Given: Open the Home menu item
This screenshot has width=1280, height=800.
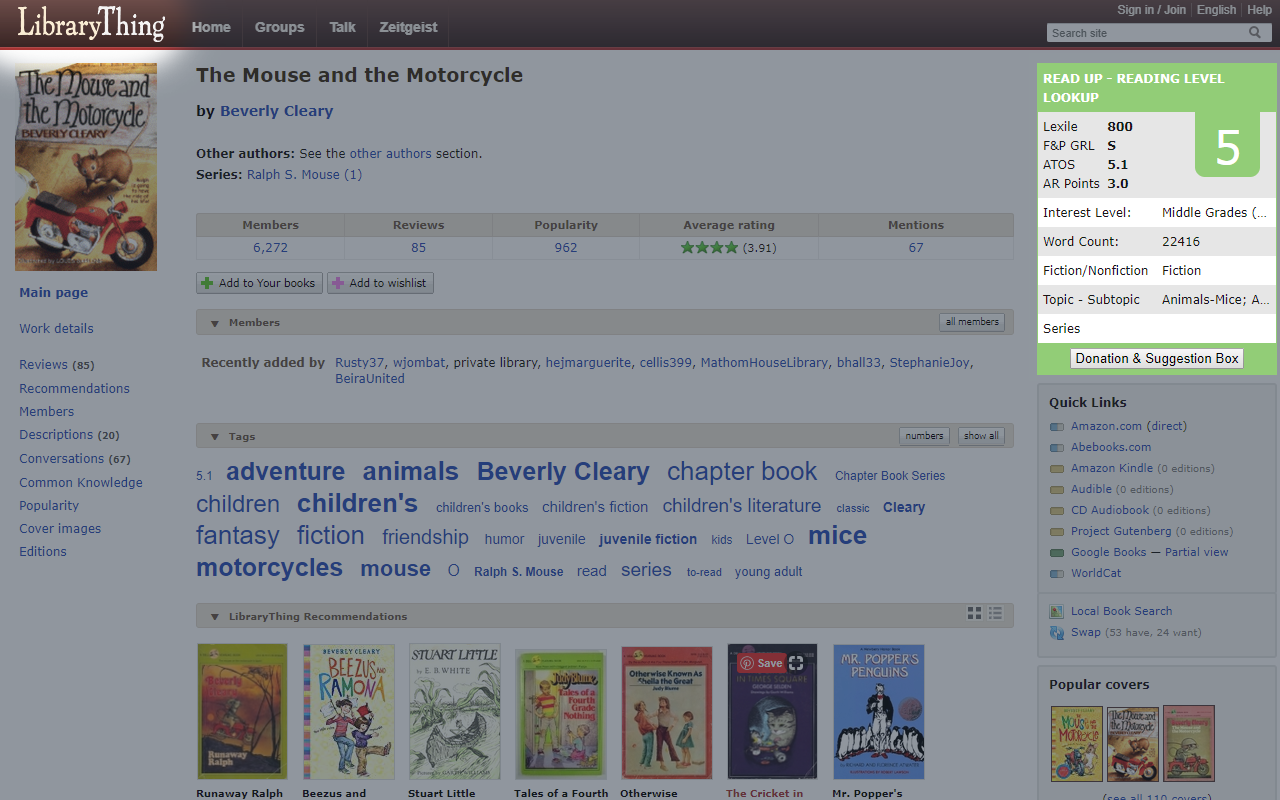Looking at the screenshot, I should click(x=211, y=27).
